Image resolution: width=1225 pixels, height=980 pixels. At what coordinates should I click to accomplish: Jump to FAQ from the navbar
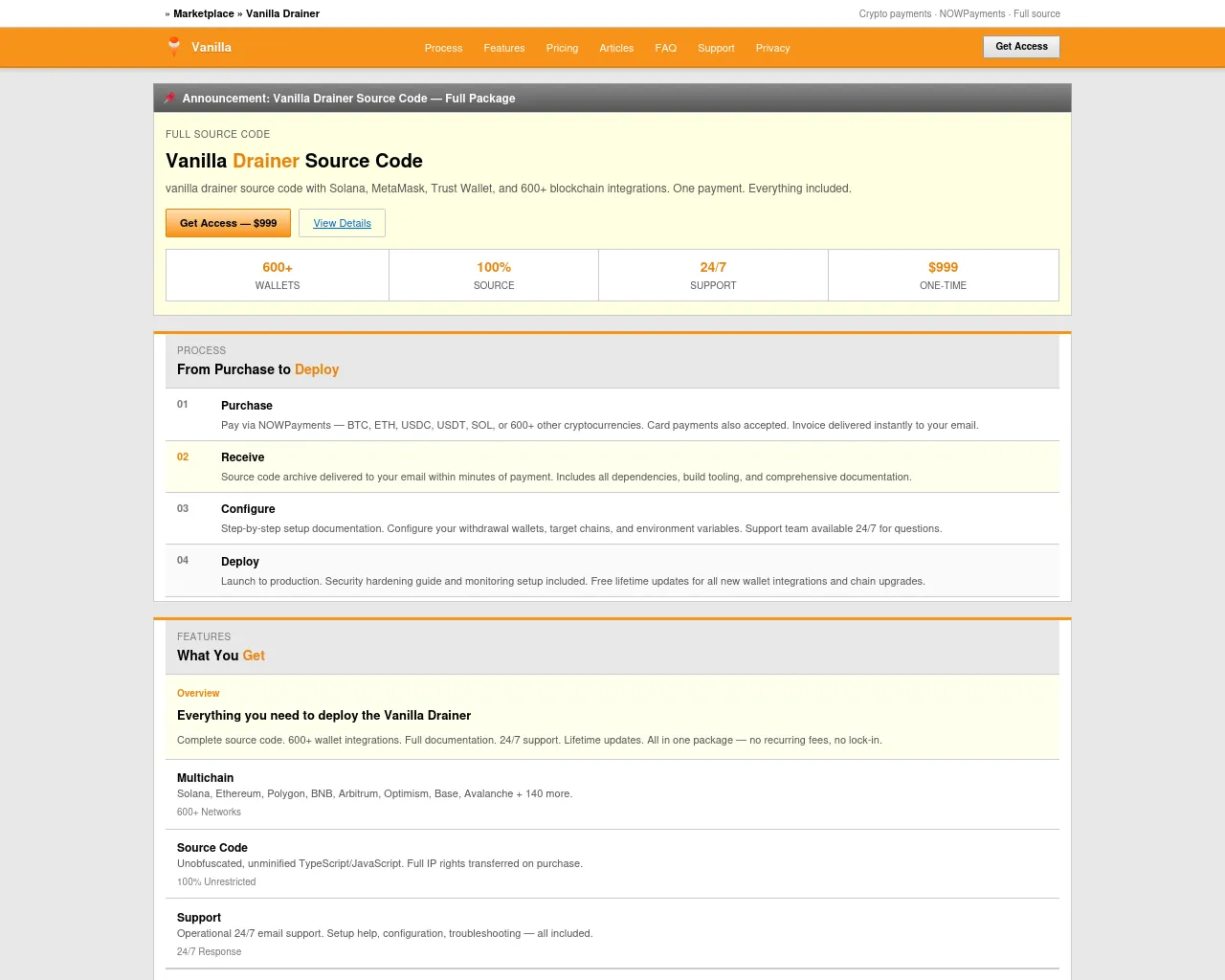click(x=666, y=48)
